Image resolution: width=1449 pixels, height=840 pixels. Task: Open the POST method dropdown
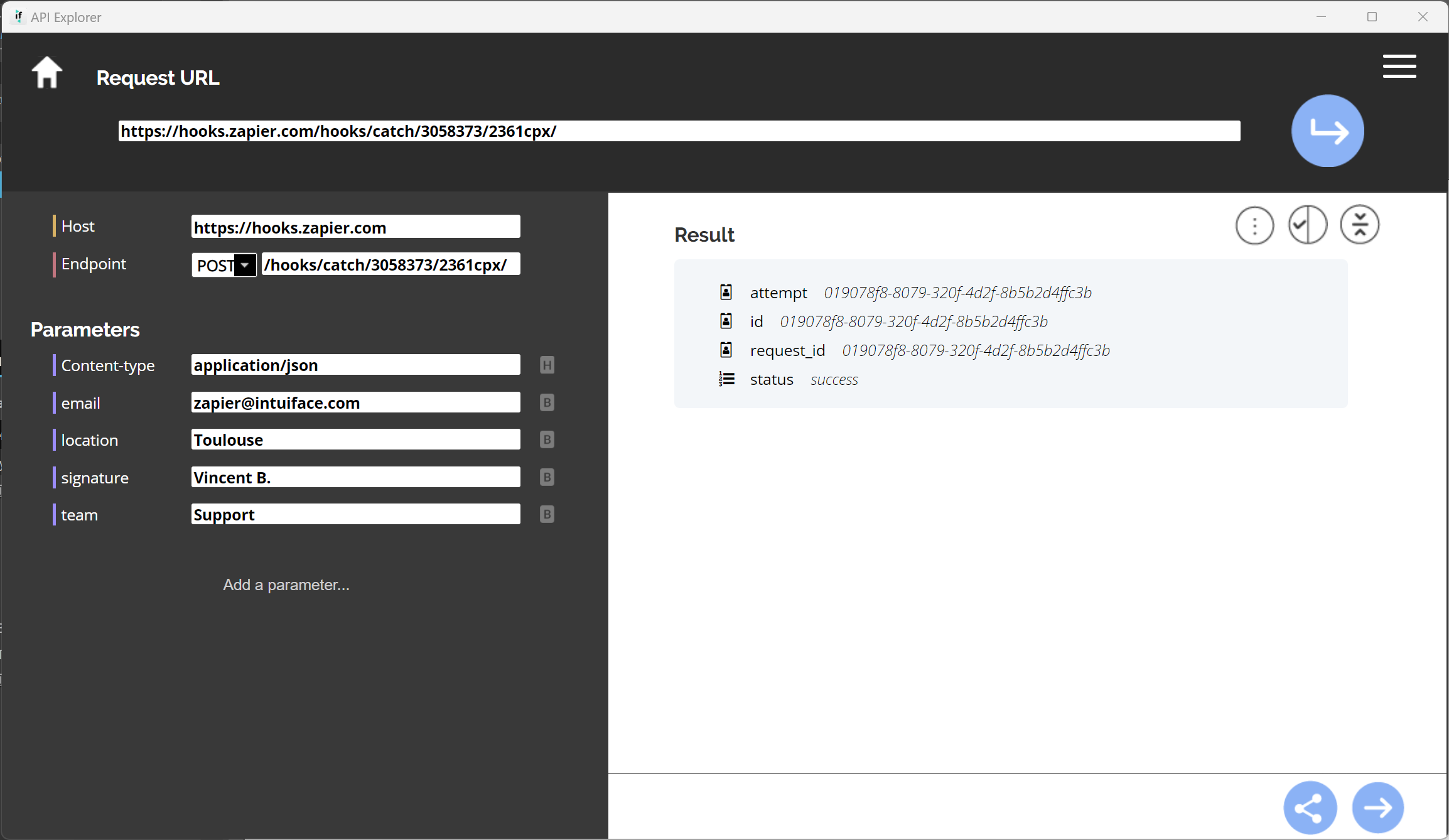pyautogui.click(x=224, y=265)
